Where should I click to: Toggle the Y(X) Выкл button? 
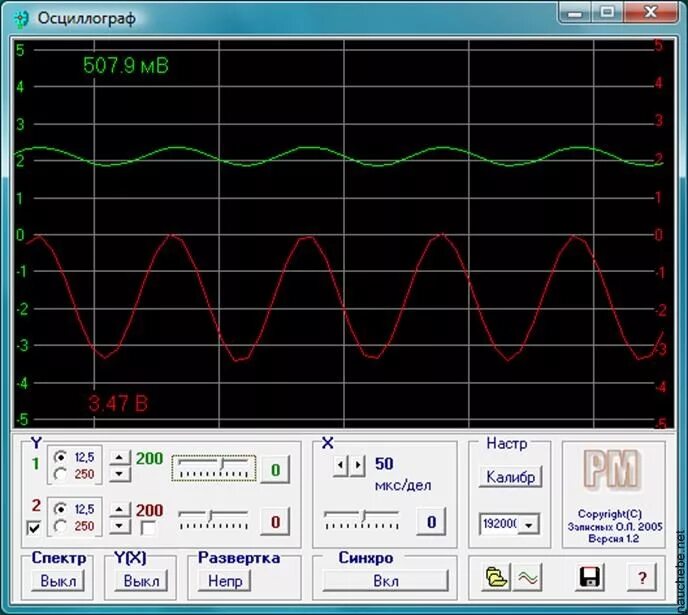click(x=141, y=581)
